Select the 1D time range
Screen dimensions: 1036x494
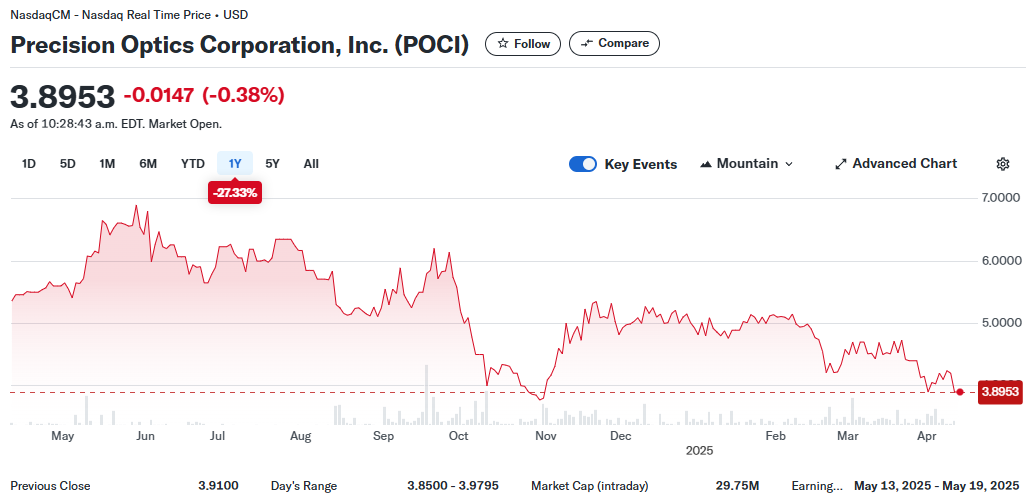(x=28, y=164)
